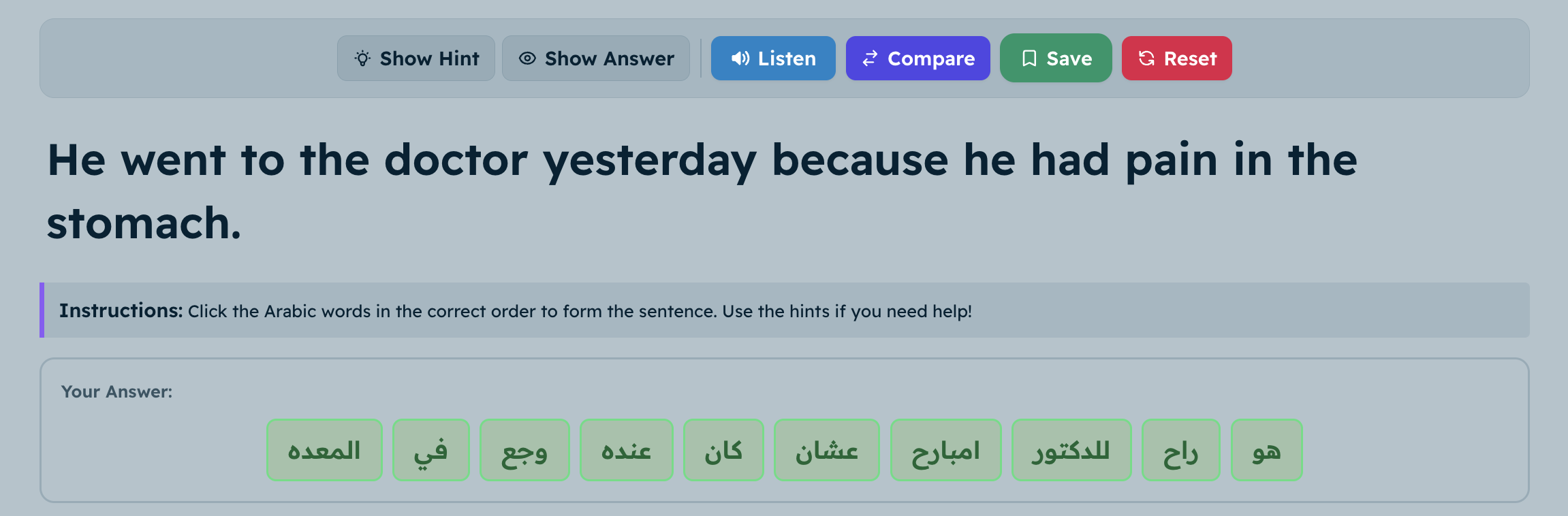Select the word tile وجع
Screen dimensions: 1568x516
click(524, 450)
